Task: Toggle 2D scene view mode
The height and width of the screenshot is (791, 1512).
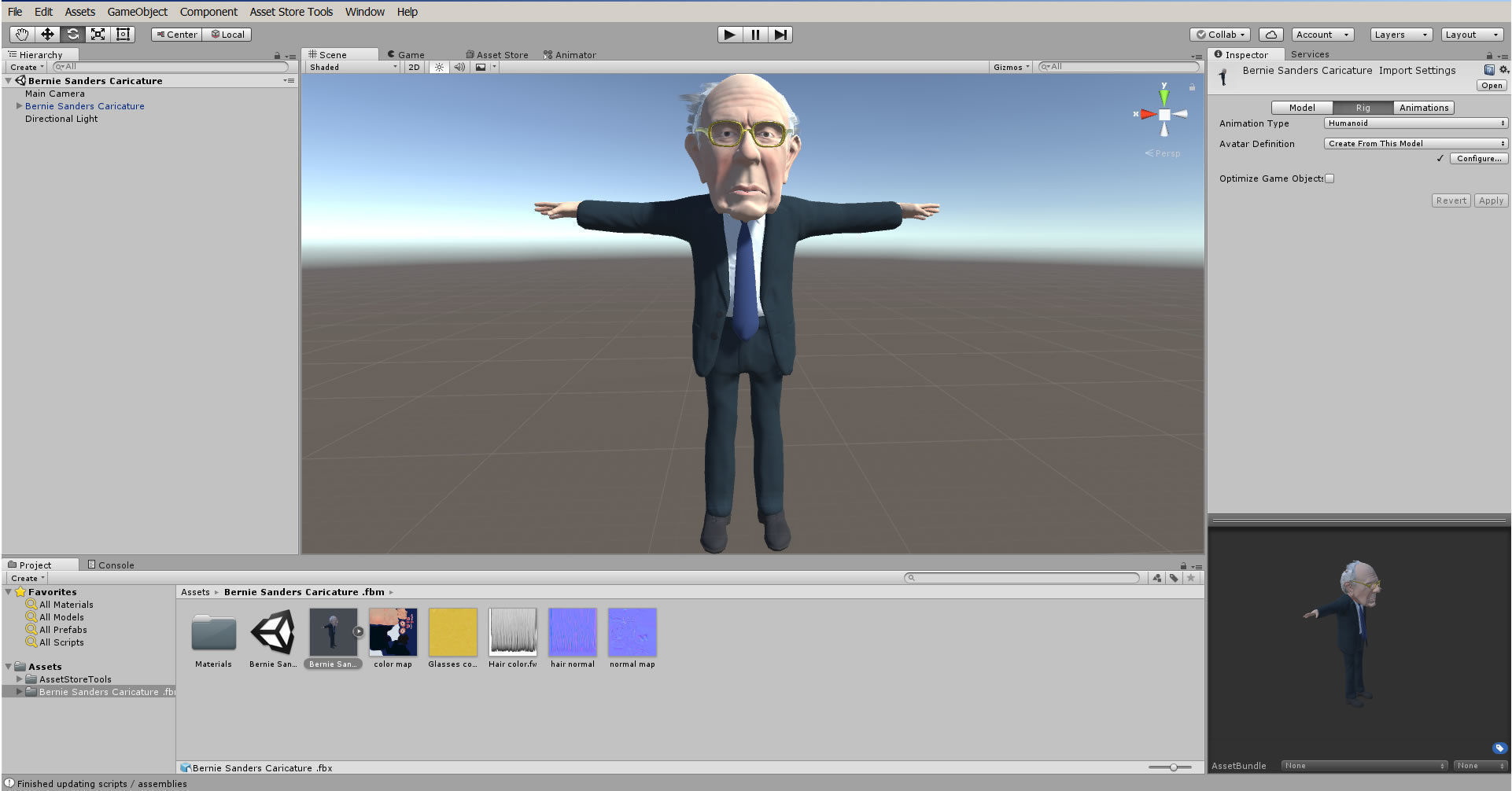Action: click(x=414, y=68)
